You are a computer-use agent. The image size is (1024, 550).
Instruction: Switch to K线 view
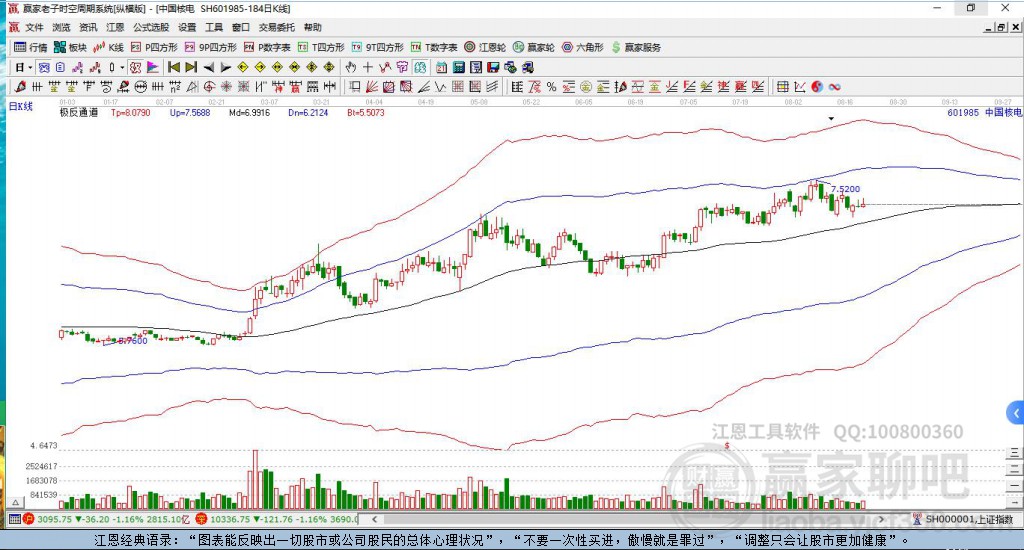click(108, 47)
